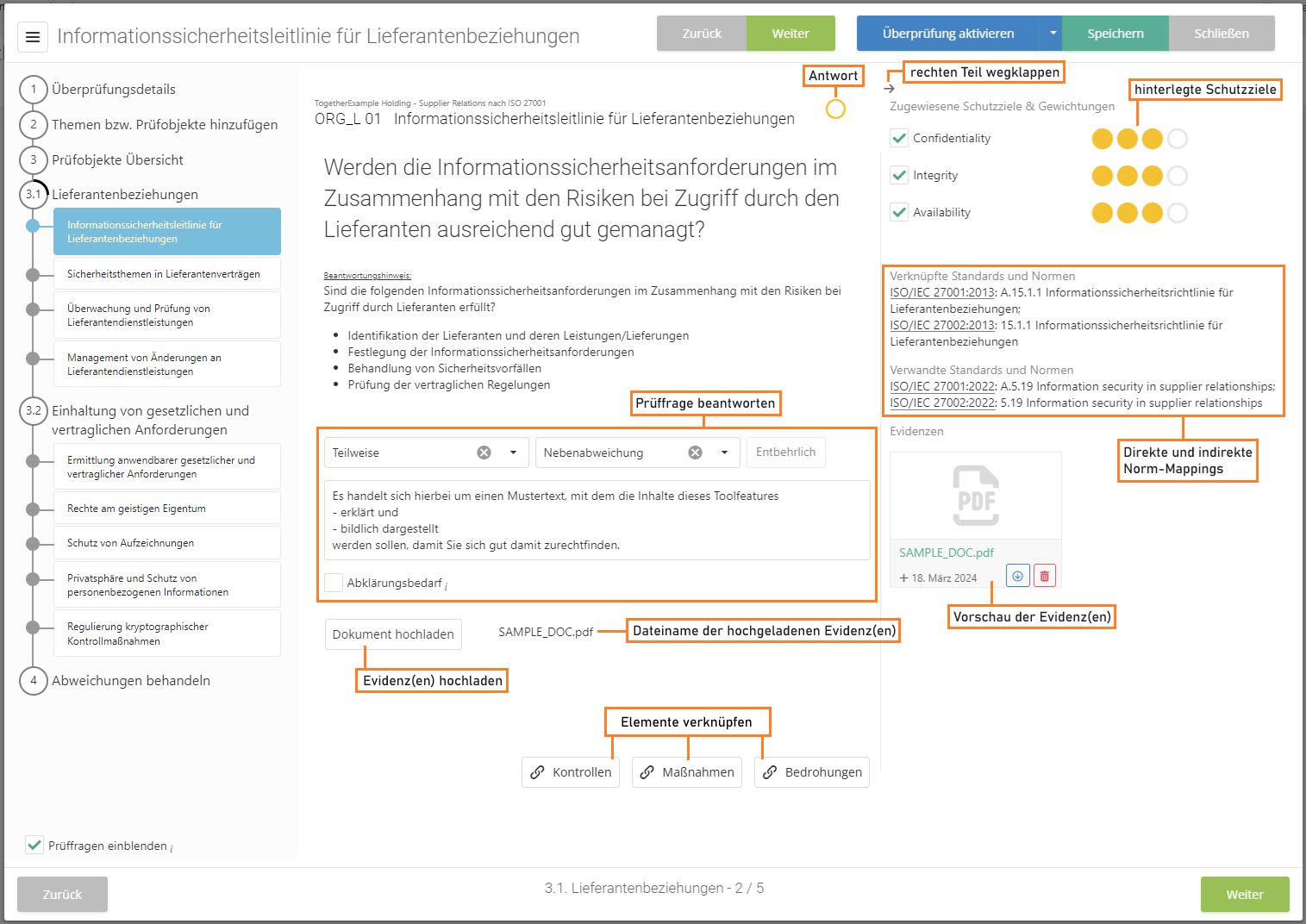
Task: Uncheck the Confidentiality checkbox
Action: [899, 138]
